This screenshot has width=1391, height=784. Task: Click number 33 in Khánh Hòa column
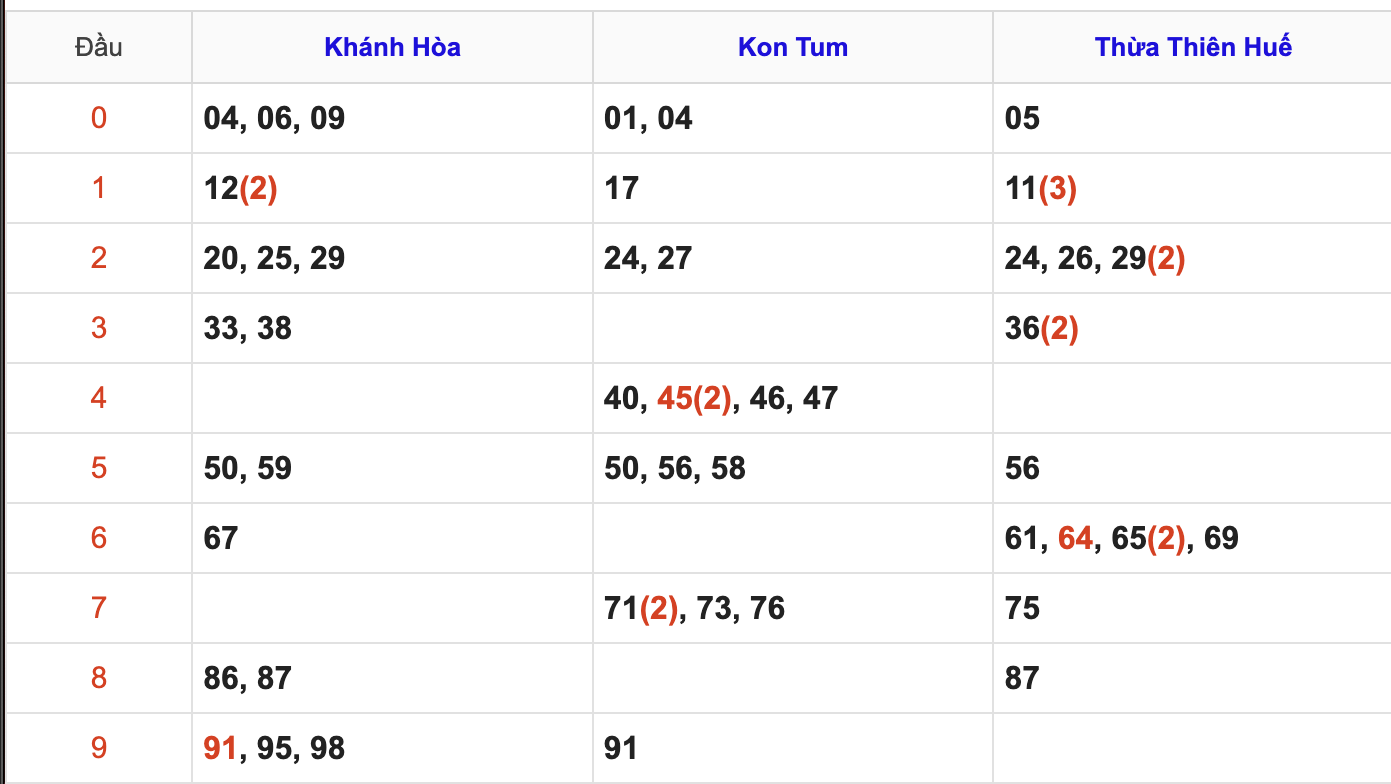click(x=220, y=328)
